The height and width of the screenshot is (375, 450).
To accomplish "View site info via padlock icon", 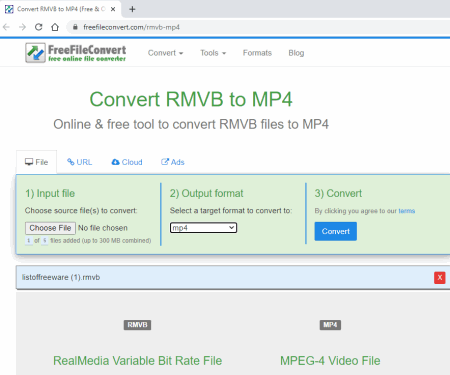I will pos(75,27).
